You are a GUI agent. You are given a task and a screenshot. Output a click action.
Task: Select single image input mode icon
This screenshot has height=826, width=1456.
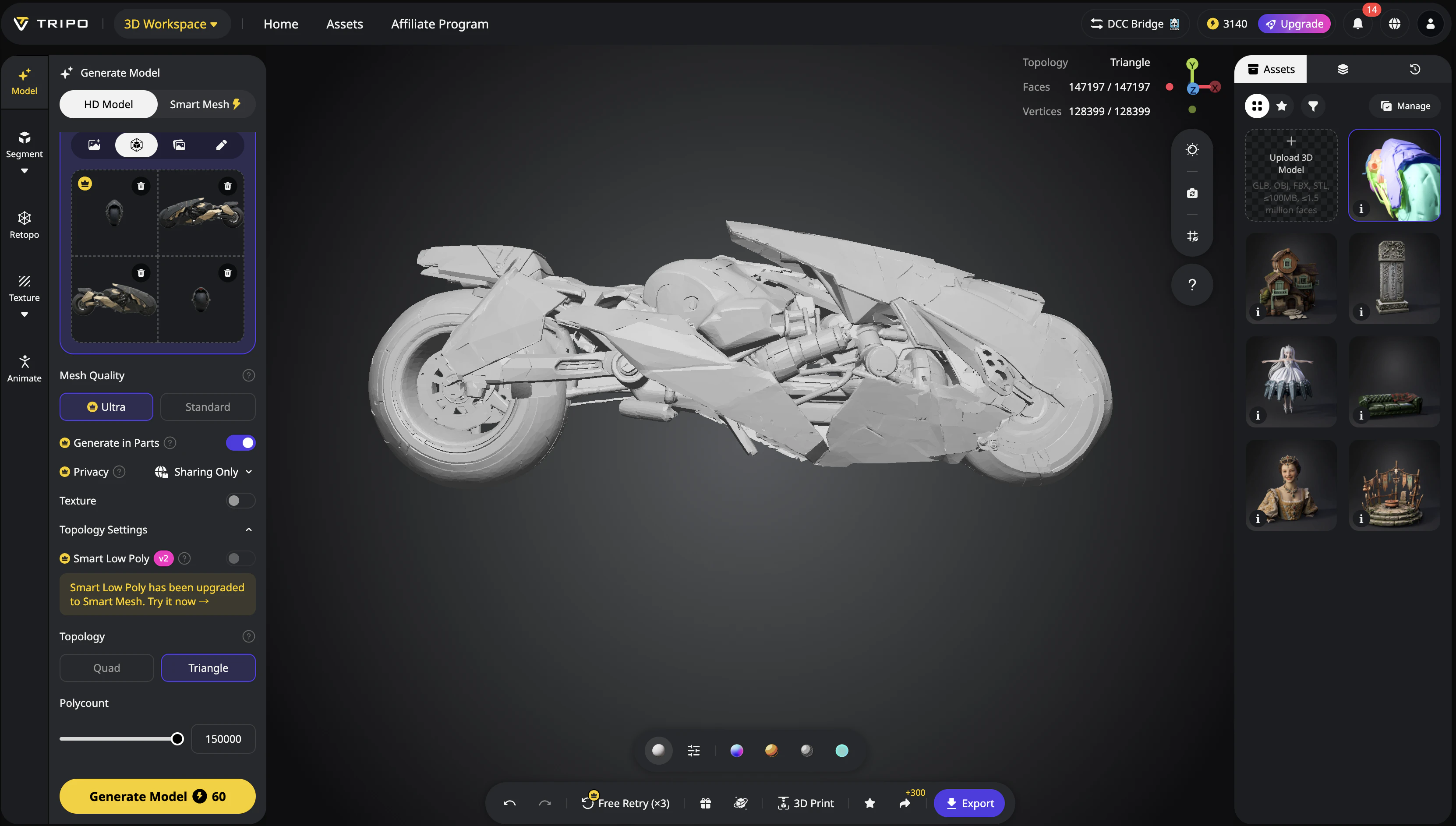(94, 145)
